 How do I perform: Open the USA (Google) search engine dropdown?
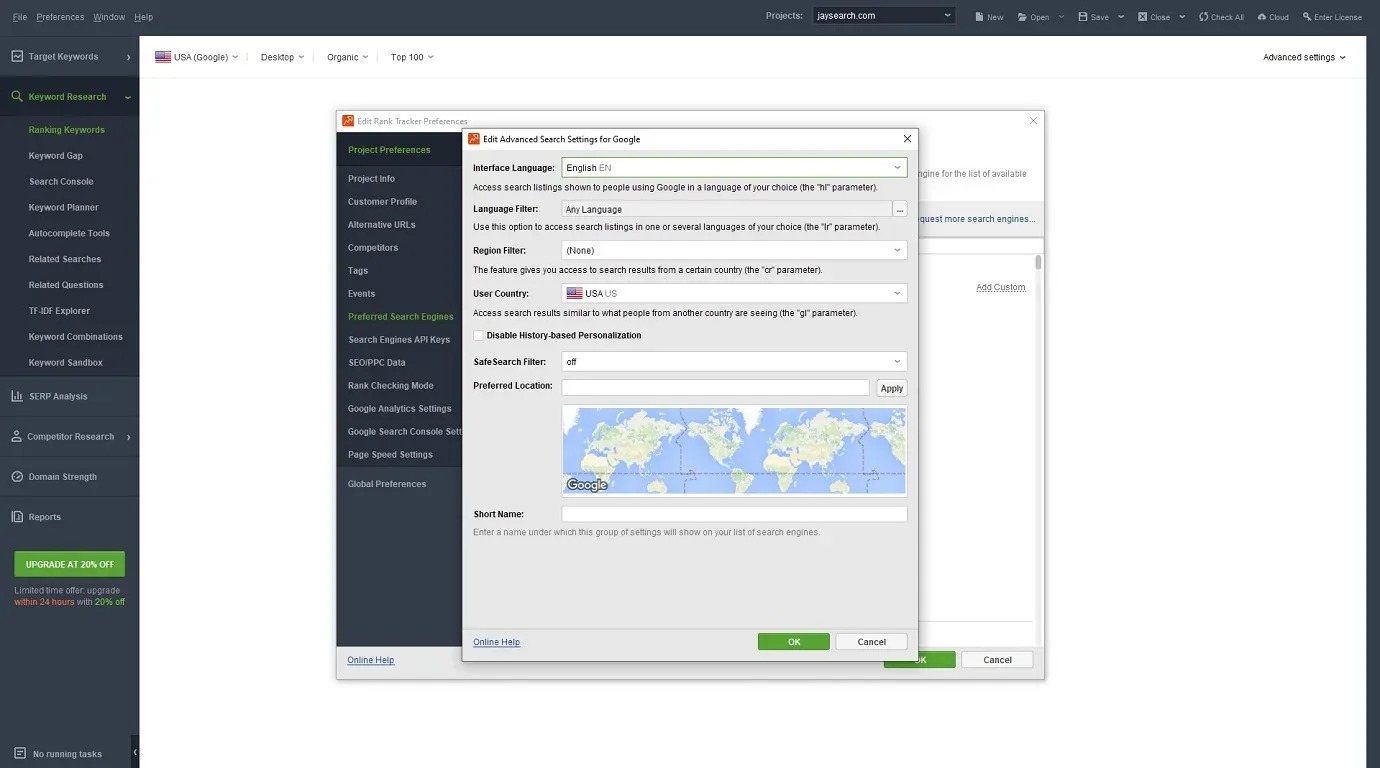click(x=196, y=57)
